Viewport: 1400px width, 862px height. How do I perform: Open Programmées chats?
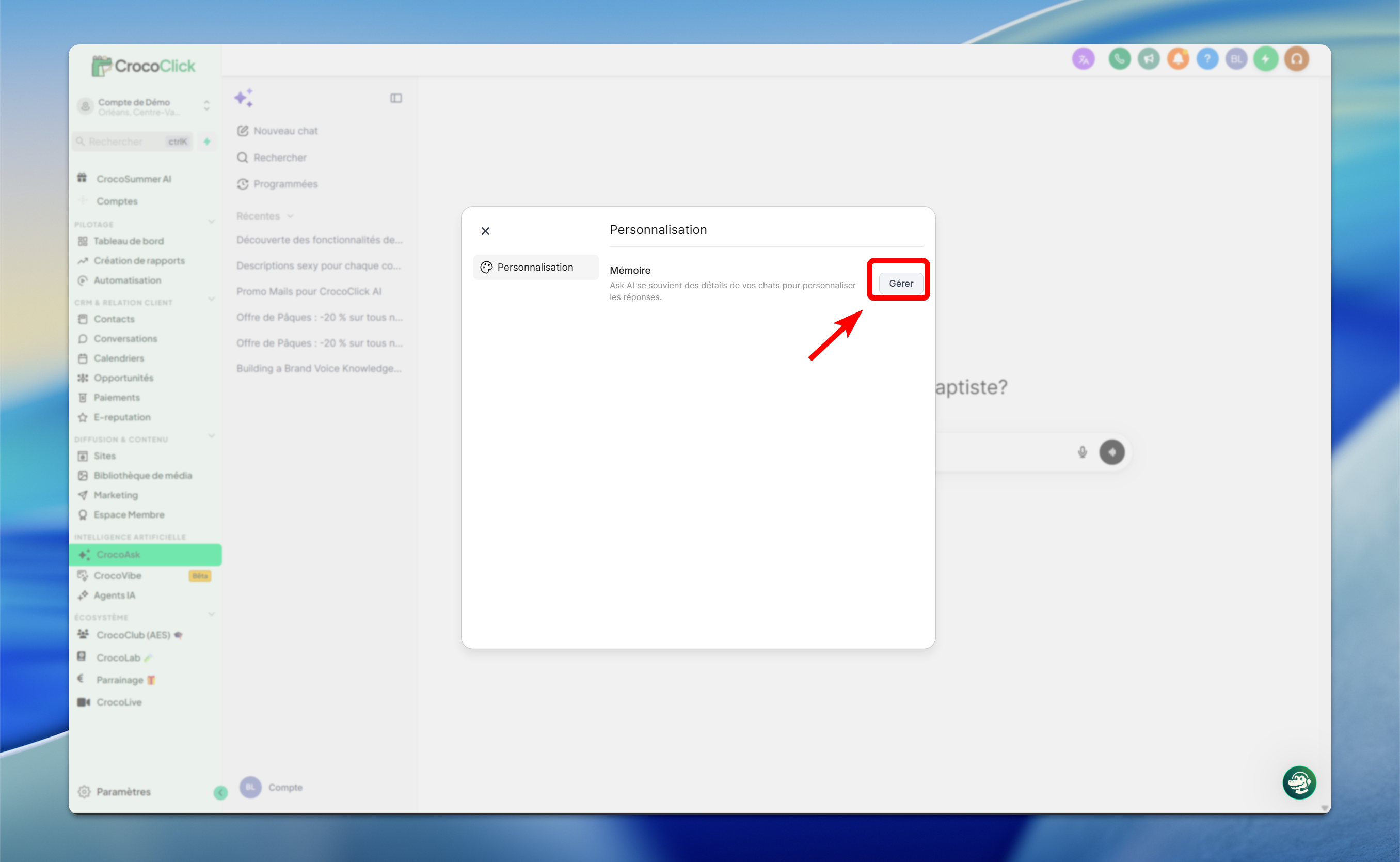coord(278,184)
